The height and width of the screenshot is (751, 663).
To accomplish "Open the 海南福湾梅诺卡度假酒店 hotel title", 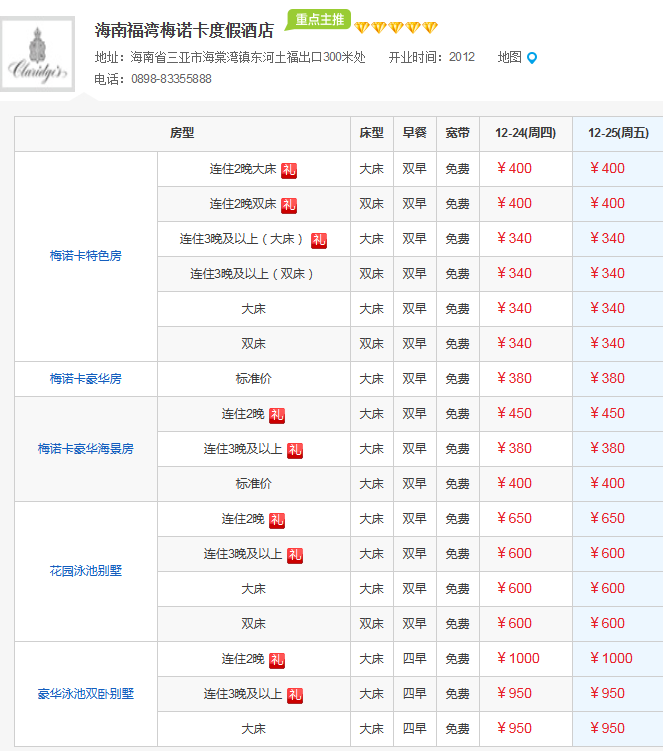I will pyautogui.click(x=183, y=30).
